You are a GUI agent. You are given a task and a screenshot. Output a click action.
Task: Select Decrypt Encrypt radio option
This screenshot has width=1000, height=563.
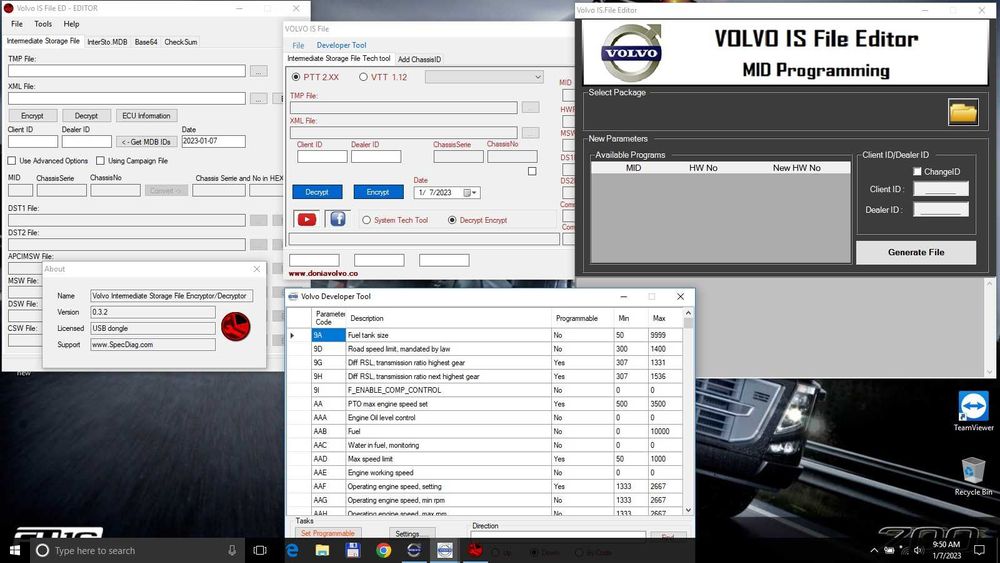[452, 220]
